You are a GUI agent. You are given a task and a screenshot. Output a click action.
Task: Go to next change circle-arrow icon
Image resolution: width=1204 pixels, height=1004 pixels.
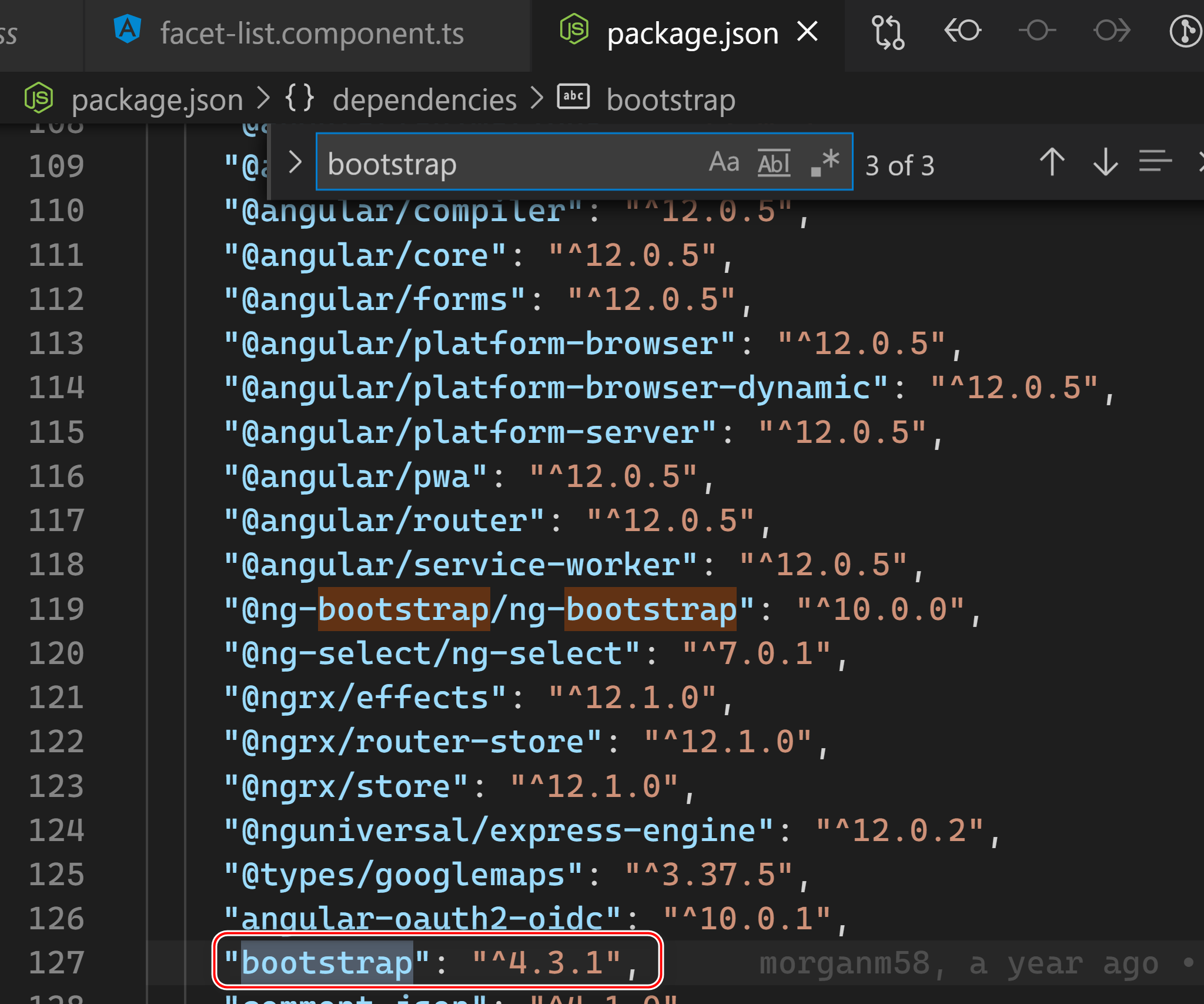(1112, 31)
